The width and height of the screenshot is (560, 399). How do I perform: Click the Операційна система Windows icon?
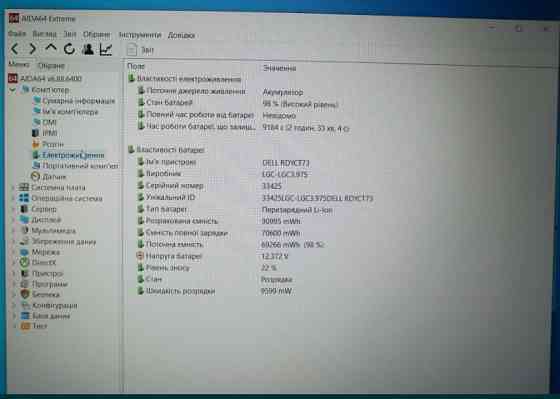(24, 198)
